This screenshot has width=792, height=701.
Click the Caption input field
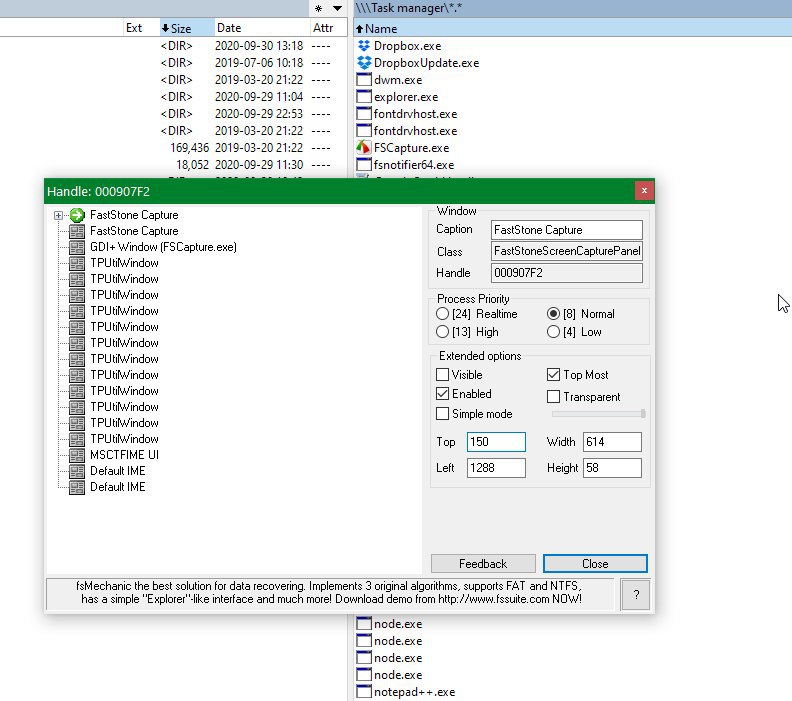(566, 230)
